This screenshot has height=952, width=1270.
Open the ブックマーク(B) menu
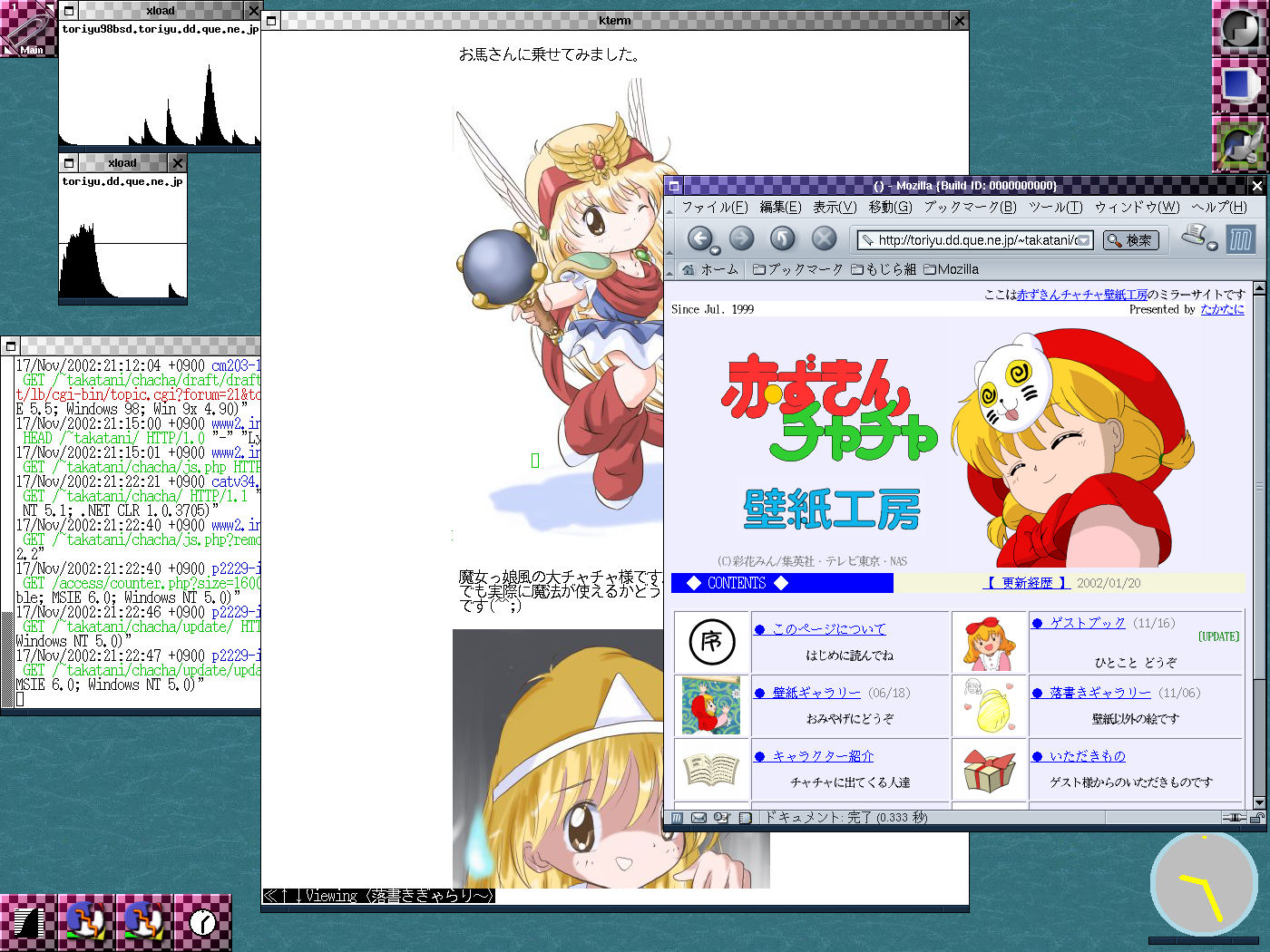pos(971,207)
